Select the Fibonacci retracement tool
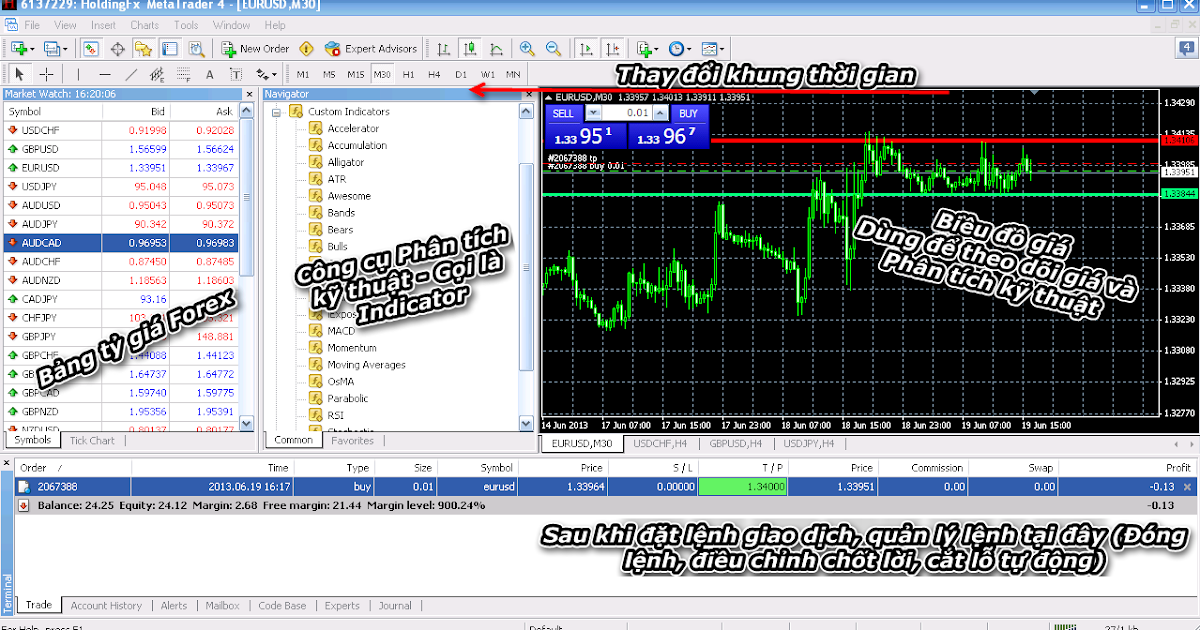The height and width of the screenshot is (630, 1200). pyautogui.click(x=183, y=74)
